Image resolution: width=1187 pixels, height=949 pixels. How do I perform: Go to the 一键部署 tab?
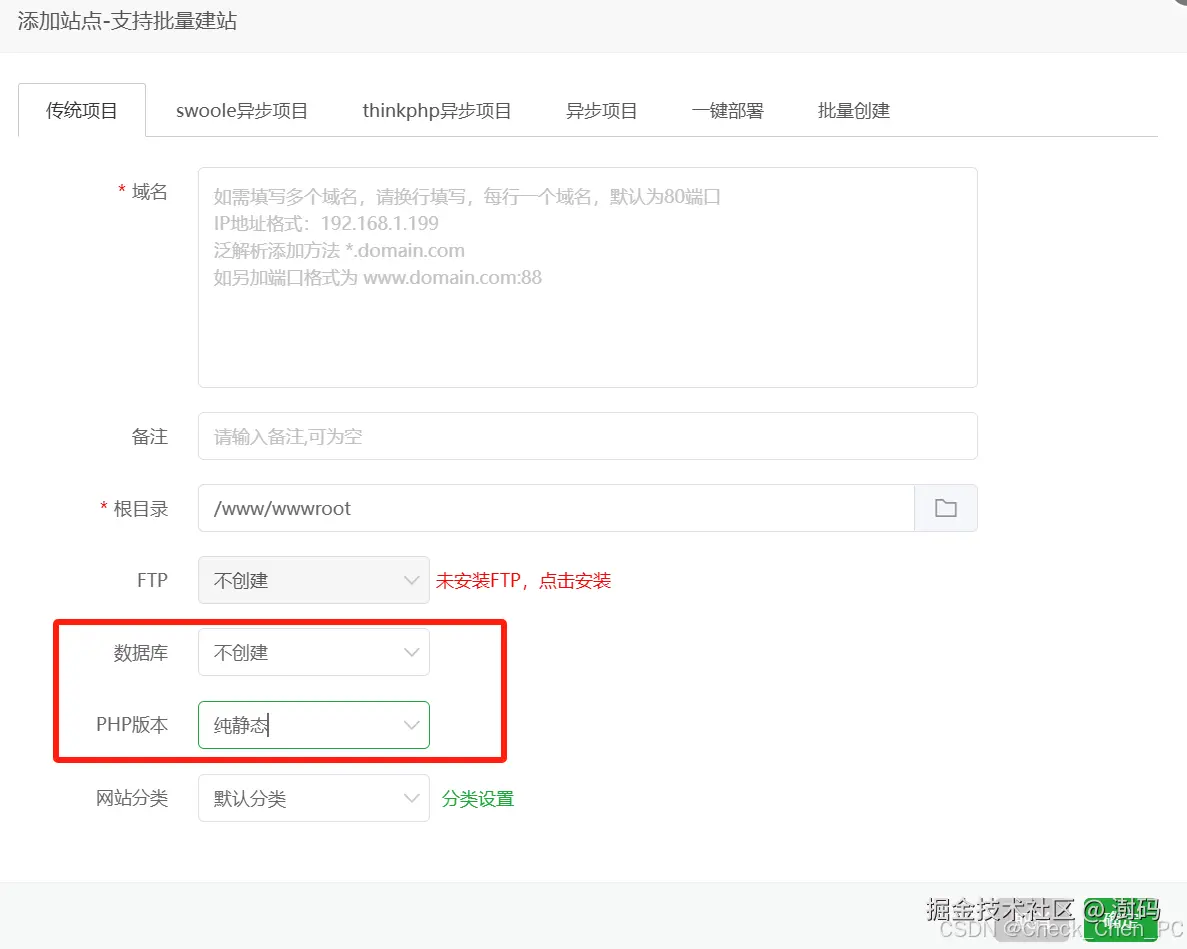(x=727, y=110)
